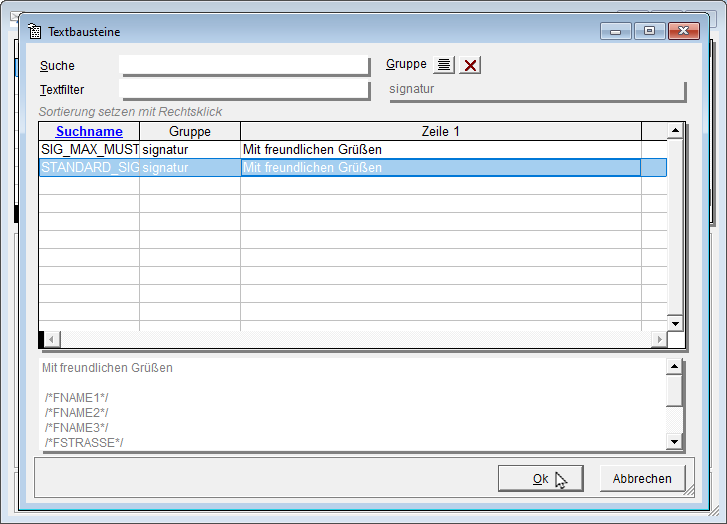
Task: Select the STANDARD_SIG row name cell
Action: click(x=89, y=167)
